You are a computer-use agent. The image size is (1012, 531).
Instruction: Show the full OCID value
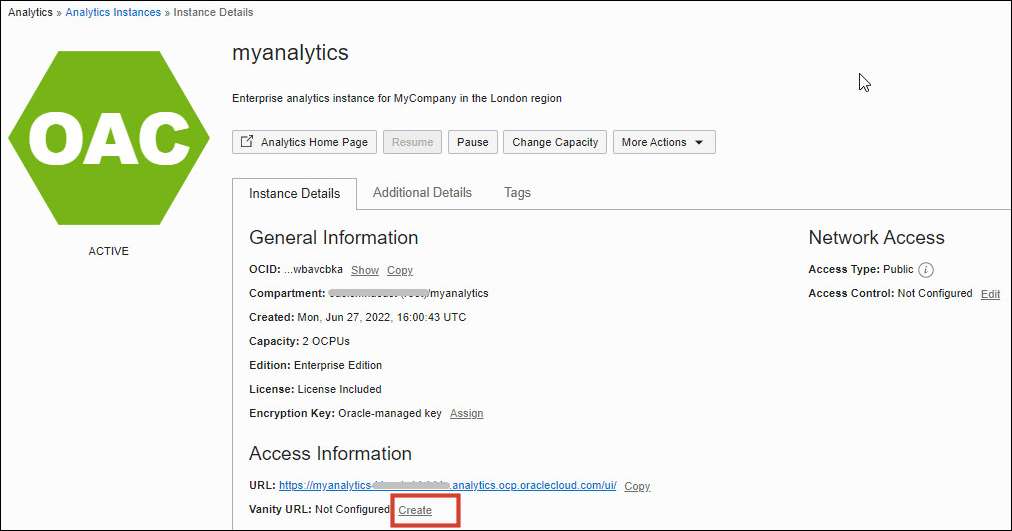(x=365, y=270)
